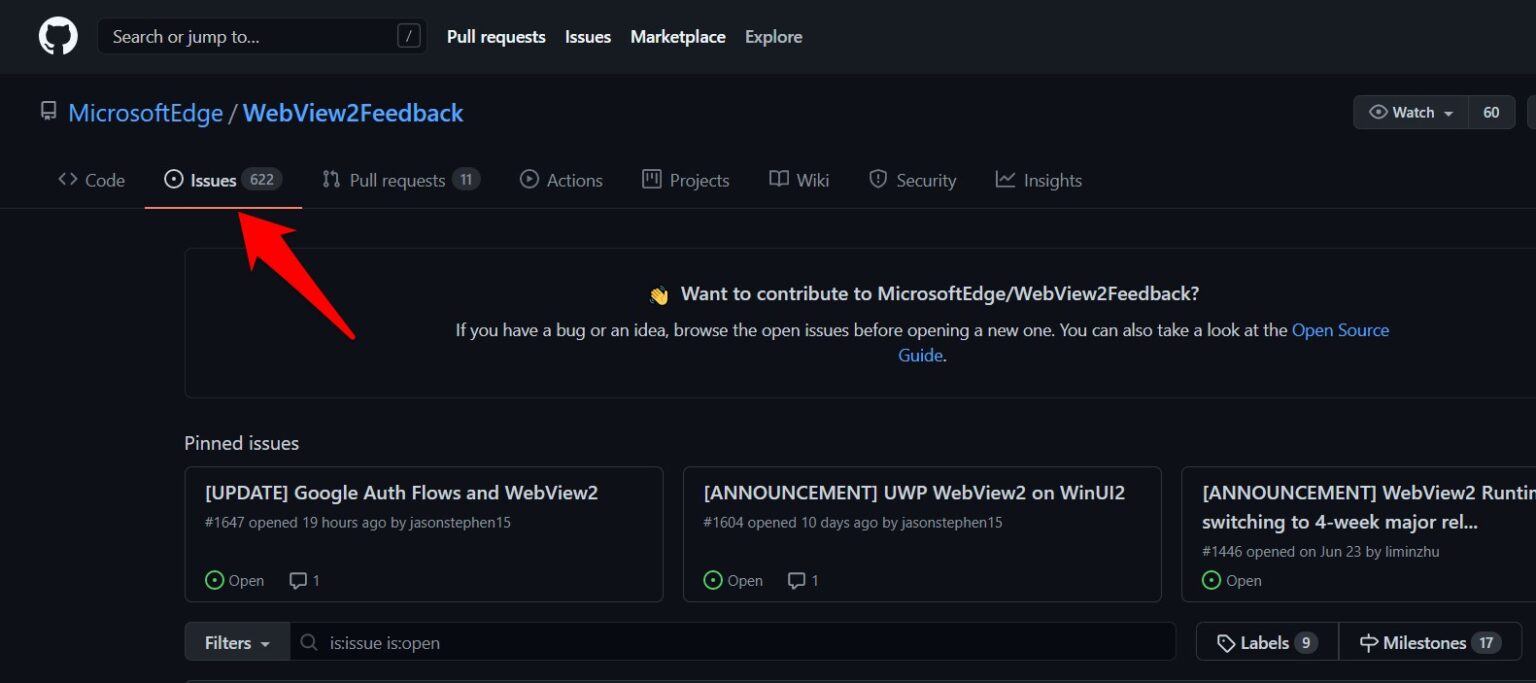Open the Watch dropdown menu

pos(1411,112)
